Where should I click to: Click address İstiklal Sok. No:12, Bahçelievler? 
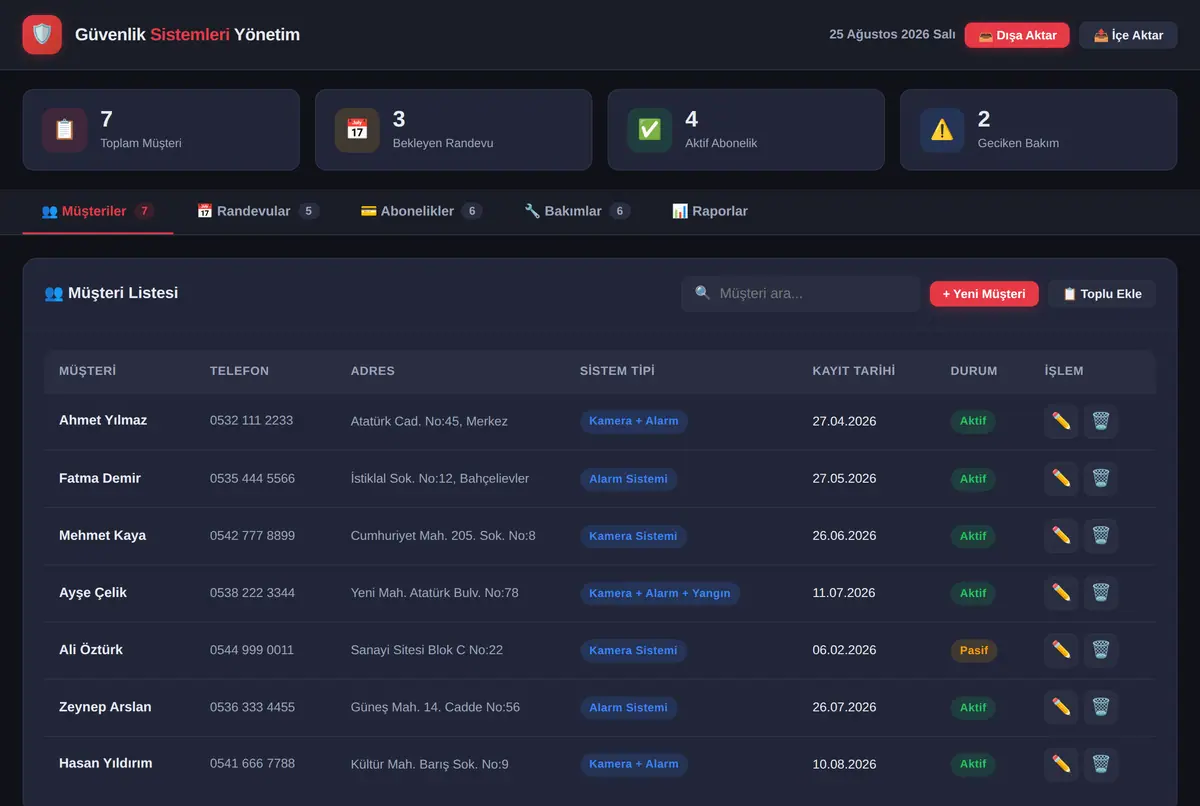(x=440, y=478)
